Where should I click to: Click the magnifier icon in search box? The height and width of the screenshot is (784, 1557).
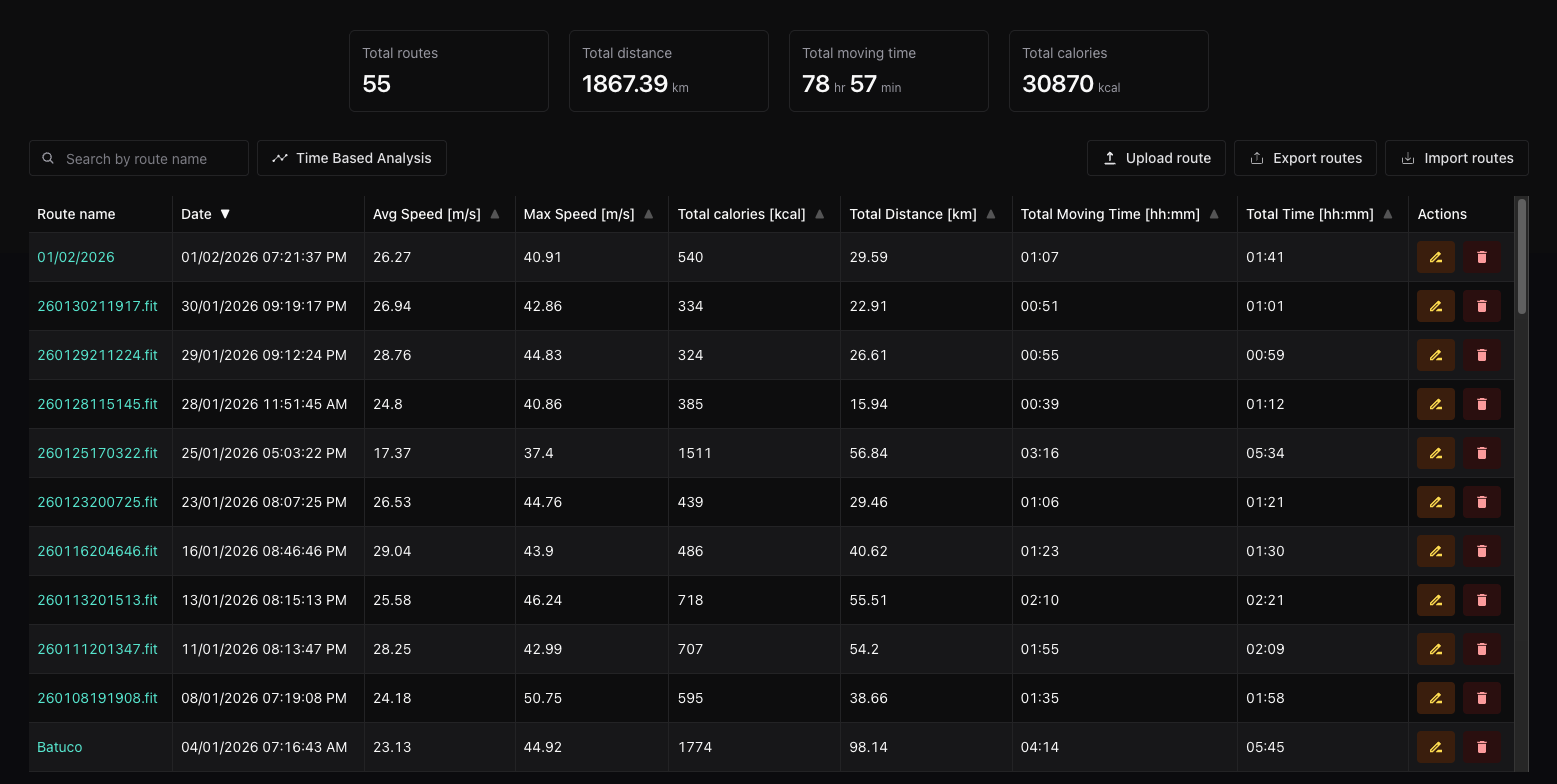point(48,158)
